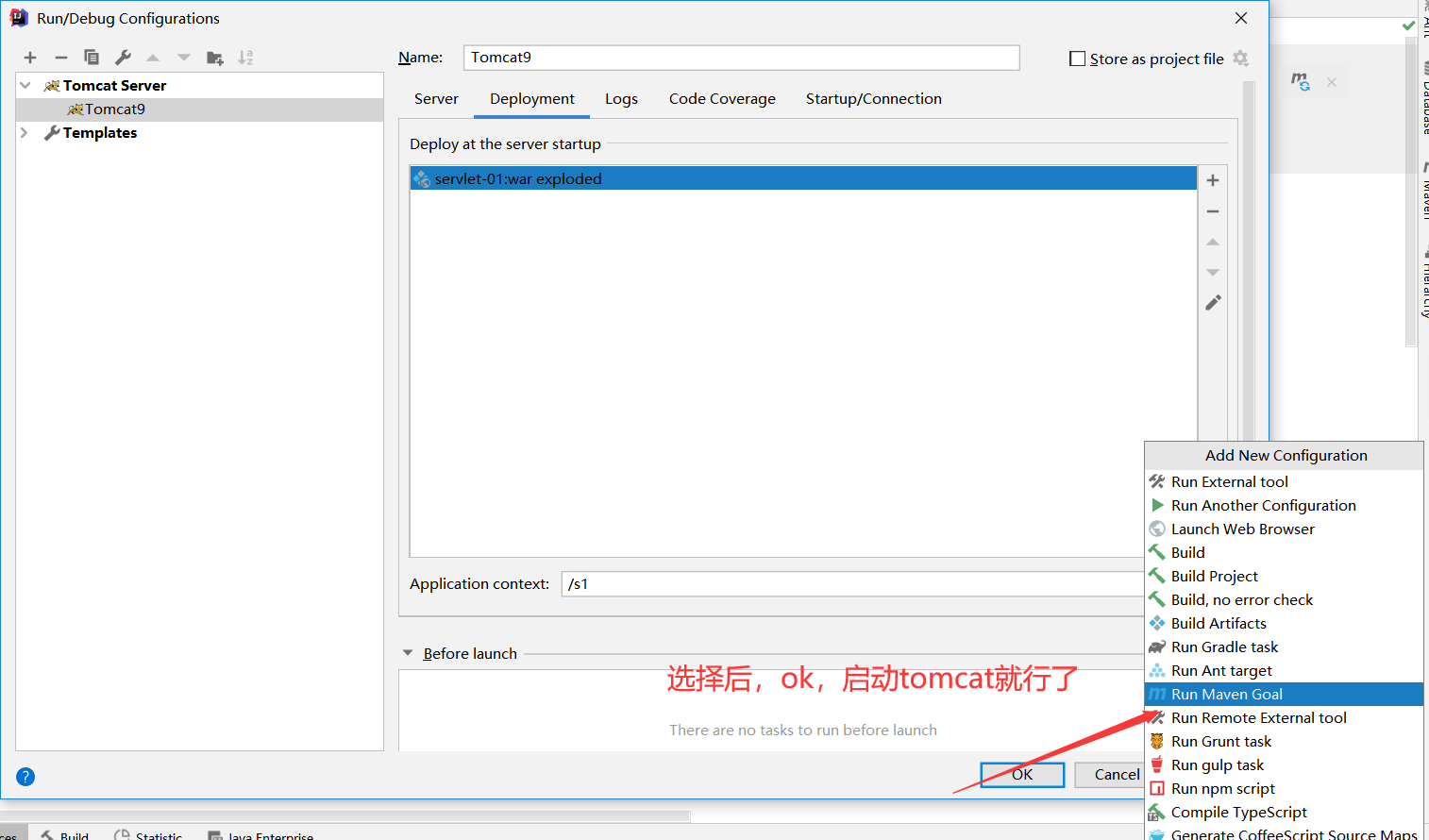Select Run Ant target
Screen dimensions: 1429x840
pyautogui.click(x=1284, y=671)
